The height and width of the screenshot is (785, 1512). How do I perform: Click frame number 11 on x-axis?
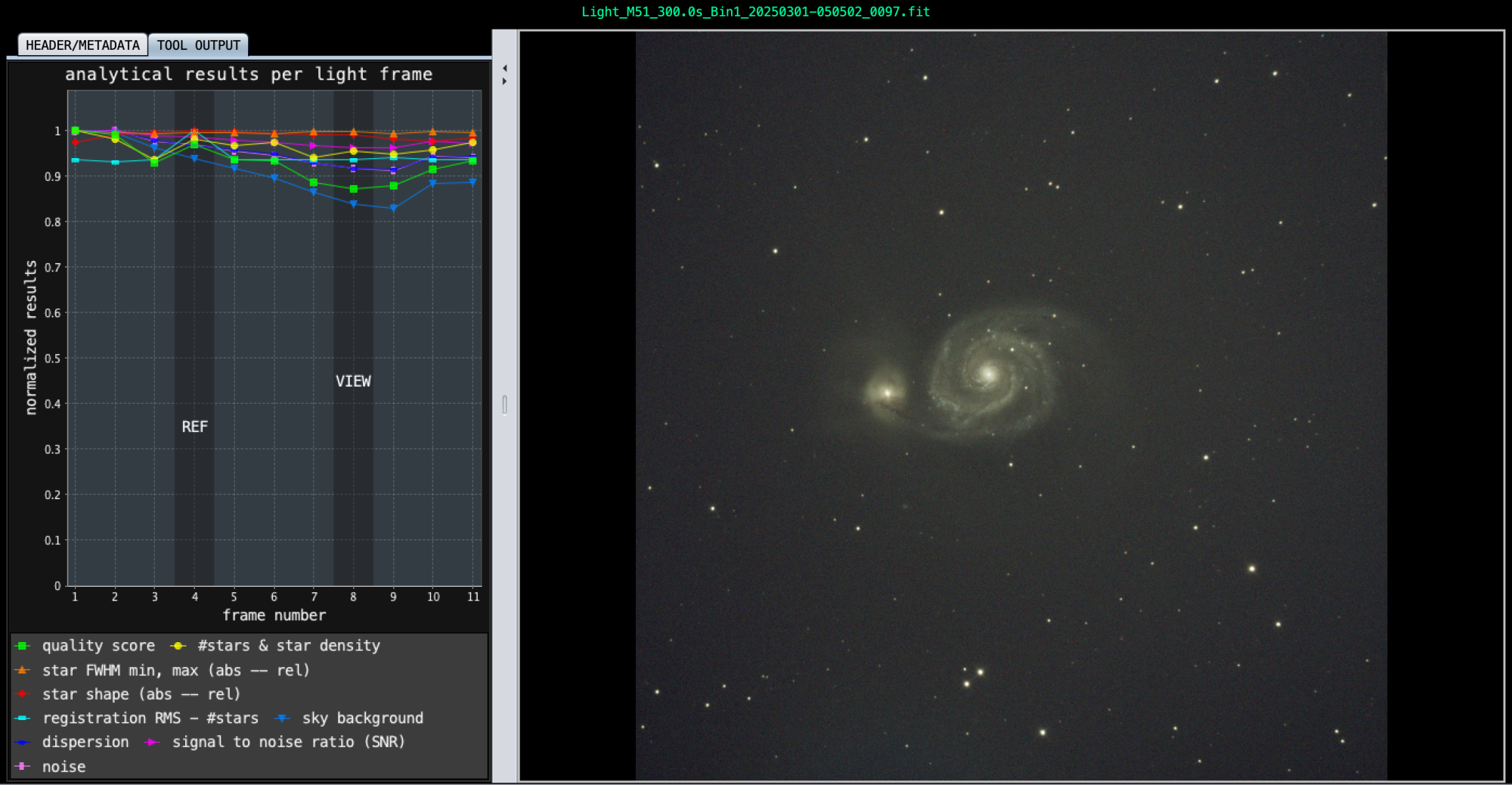tap(473, 597)
